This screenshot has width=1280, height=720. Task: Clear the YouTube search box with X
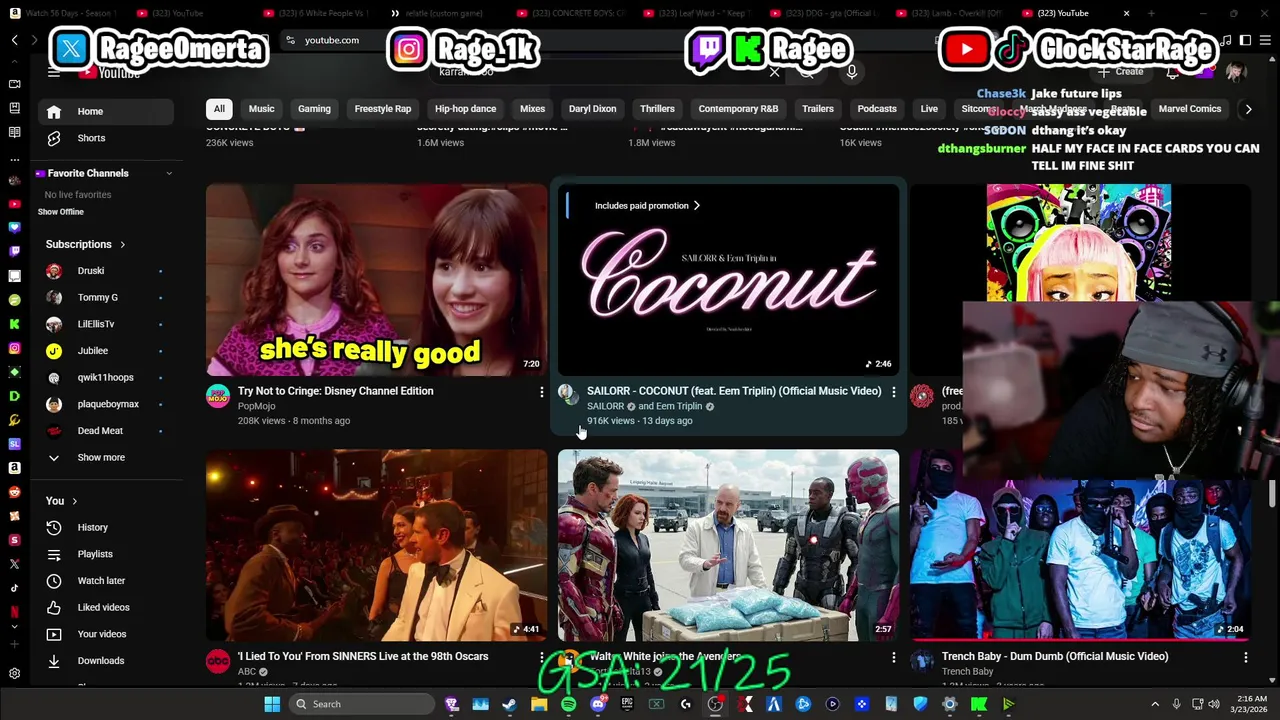pyautogui.click(x=774, y=72)
